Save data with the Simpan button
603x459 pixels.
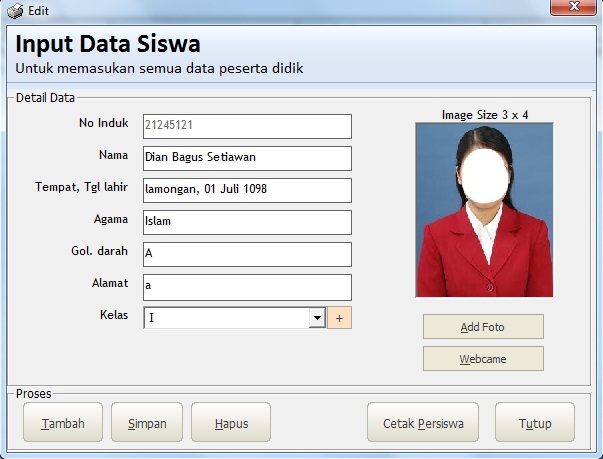click(147, 422)
